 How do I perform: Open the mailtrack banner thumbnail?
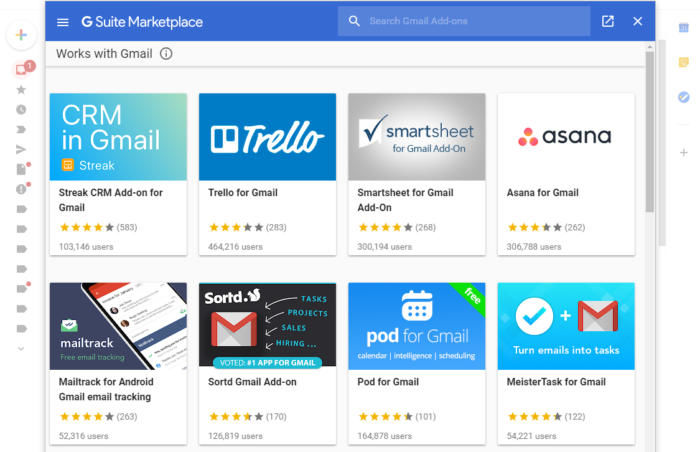click(118, 326)
